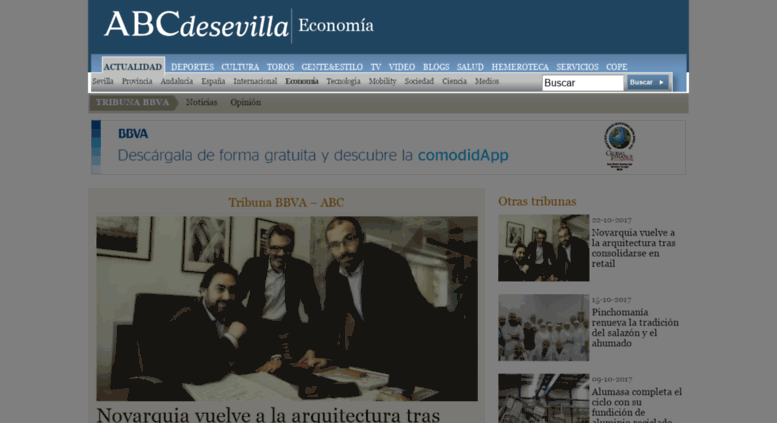Open the HEMEROTECA tab
The height and width of the screenshot is (423, 777).
pyautogui.click(x=520, y=67)
